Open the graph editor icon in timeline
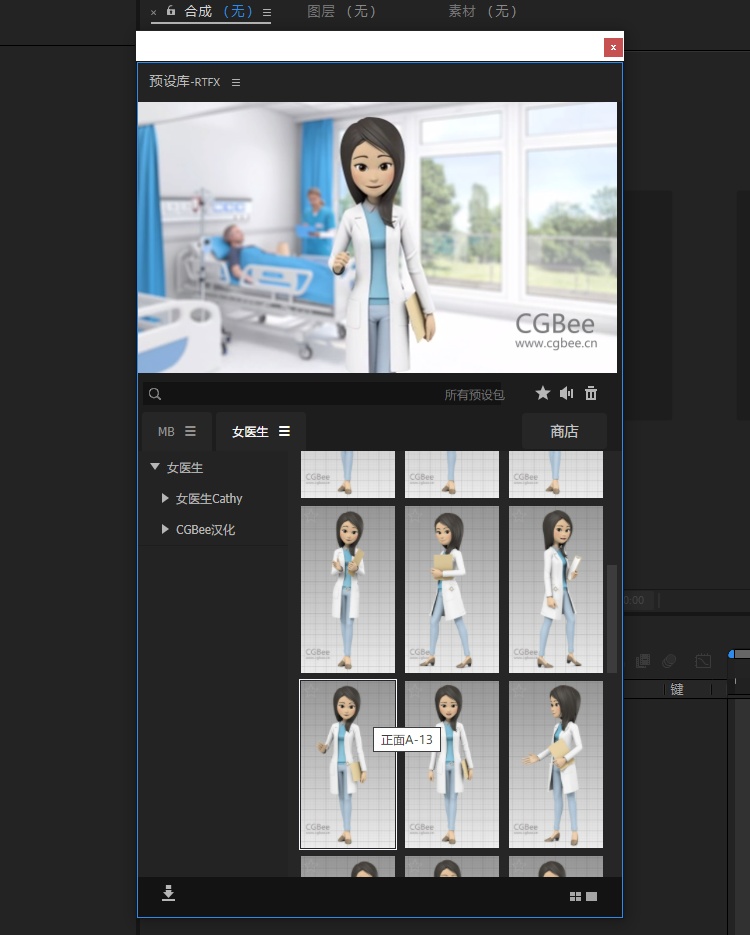 703,661
